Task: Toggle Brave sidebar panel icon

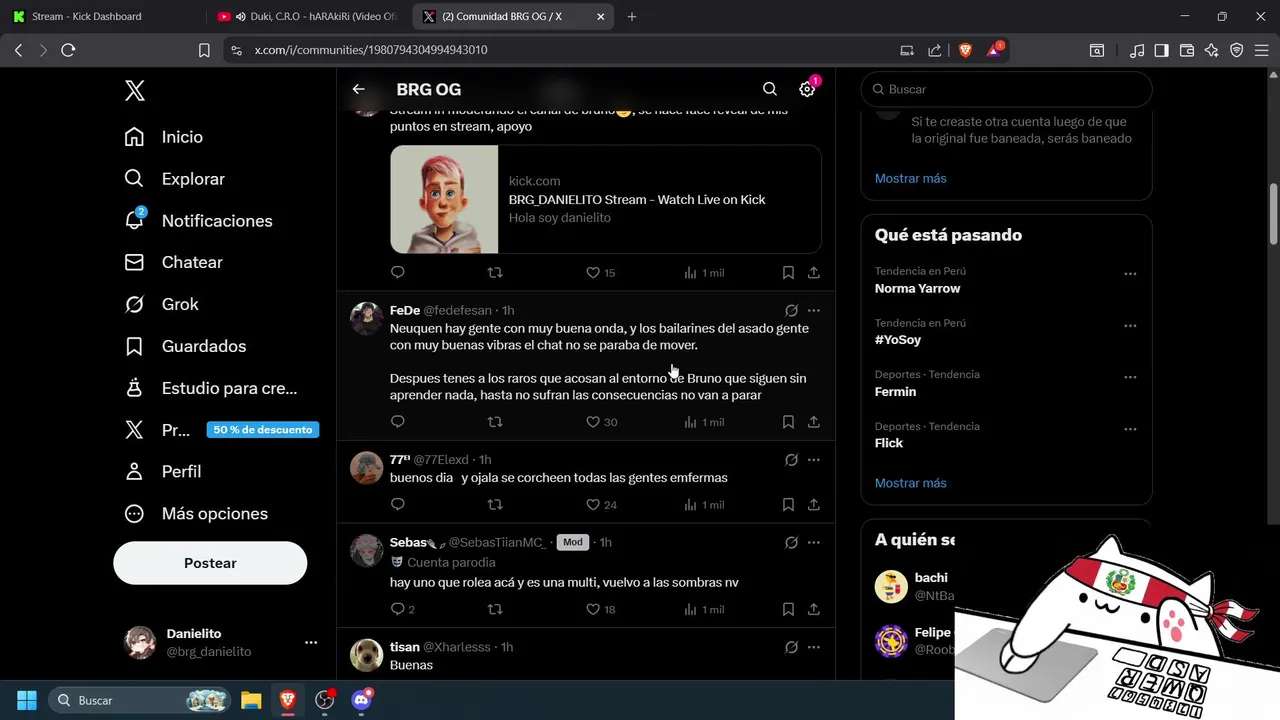Action: click(x=1161, y=50)
